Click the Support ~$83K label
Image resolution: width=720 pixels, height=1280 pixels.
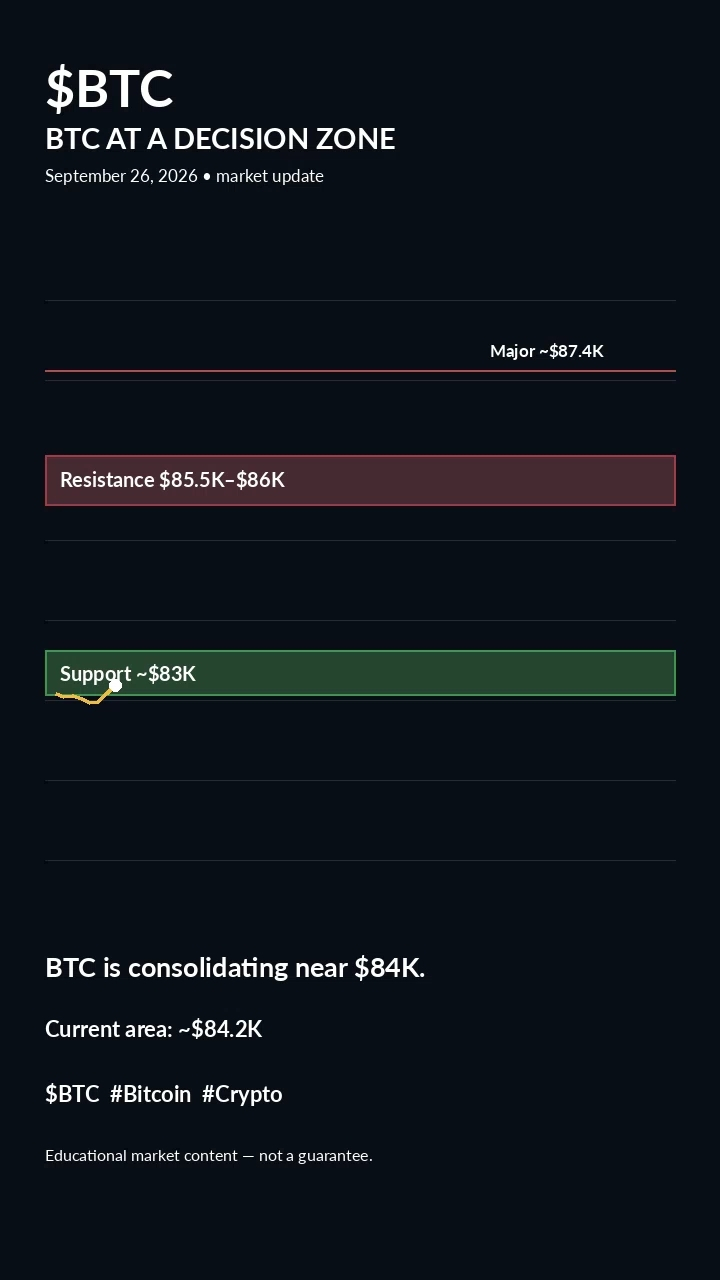pyautogui.click(x=128, y=674)
